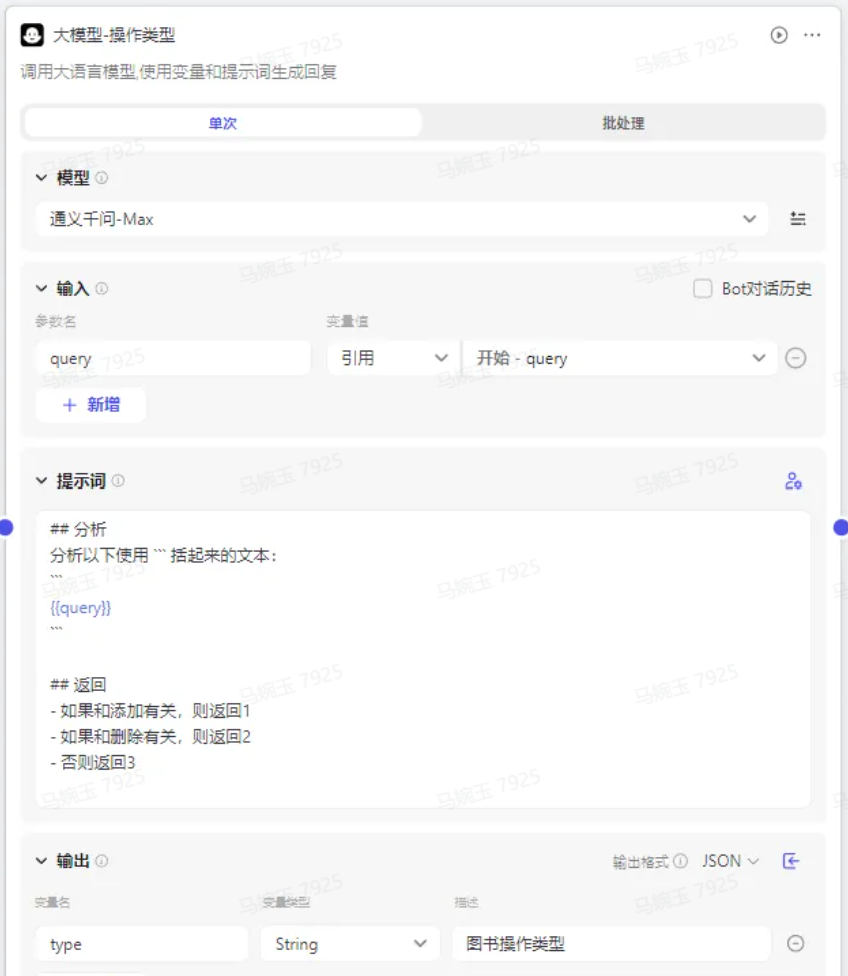Screen dimensions: 848x976
Task: Click the type variable name field
Action: point(142,944)
